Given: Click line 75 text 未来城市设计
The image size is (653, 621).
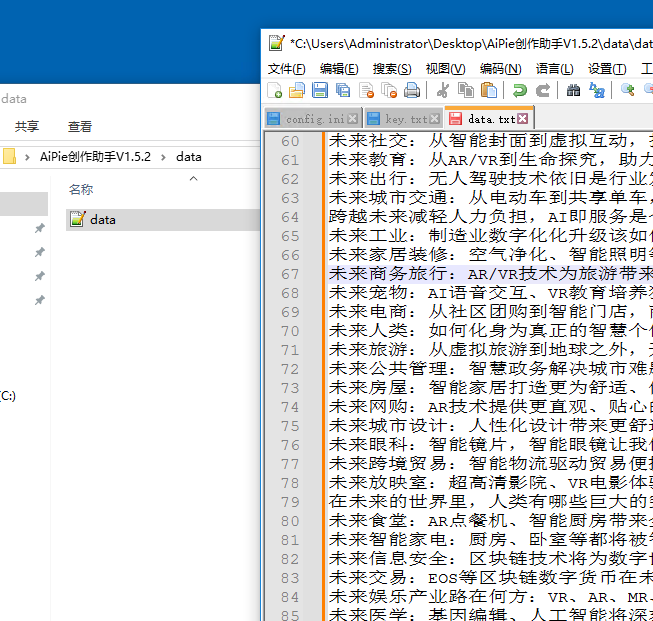Looking at the screenshot, I should coord(491,426).
